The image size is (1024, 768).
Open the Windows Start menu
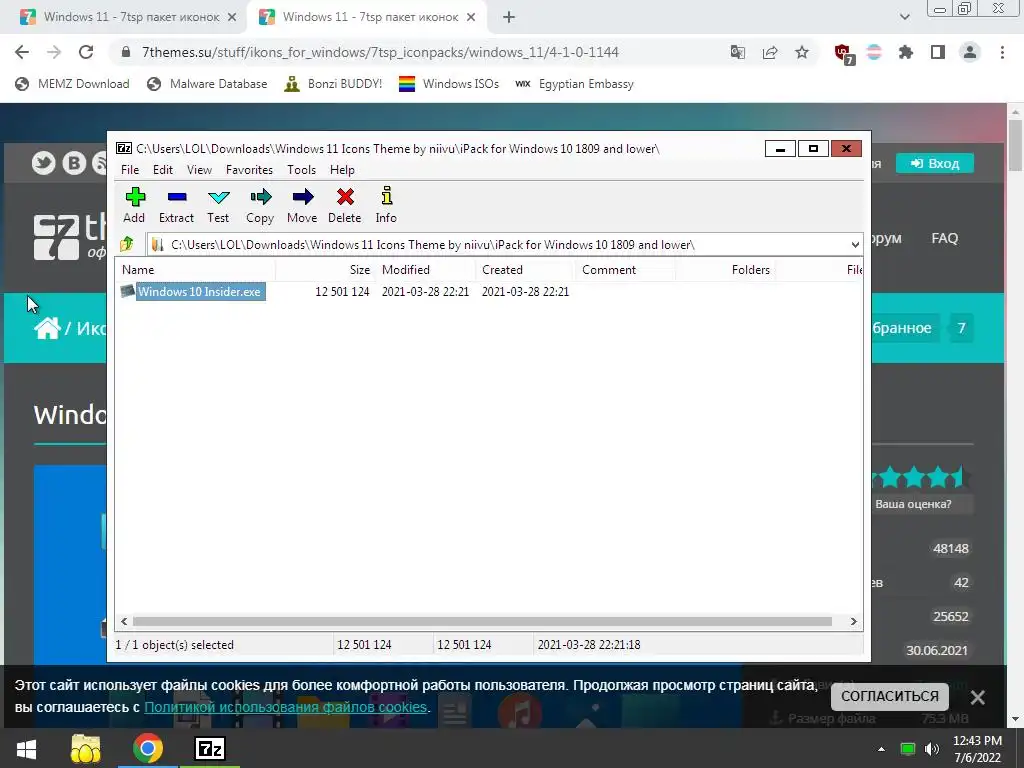pos(26,749)
